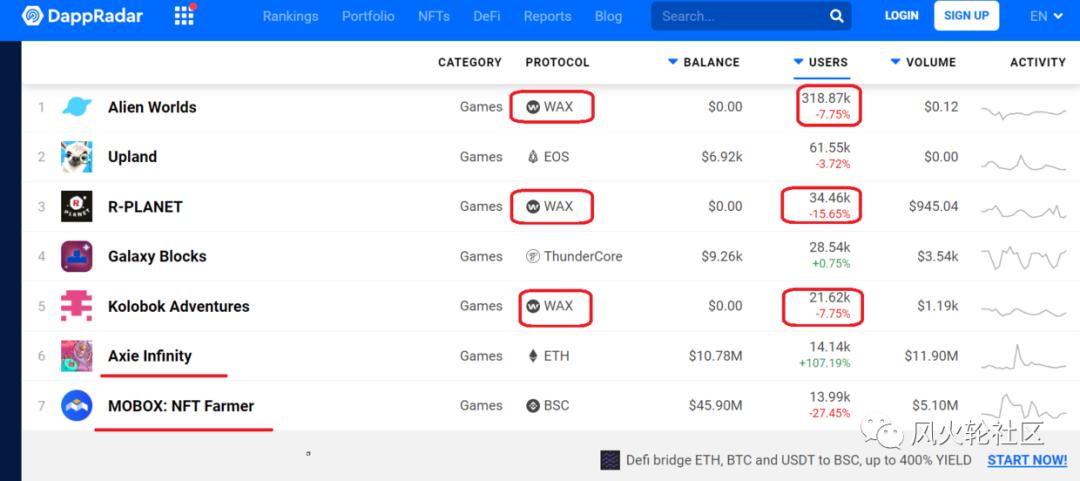The image size is (1080, 481).
Task: Click the START NOW! link
Action: coord(1027,460)
